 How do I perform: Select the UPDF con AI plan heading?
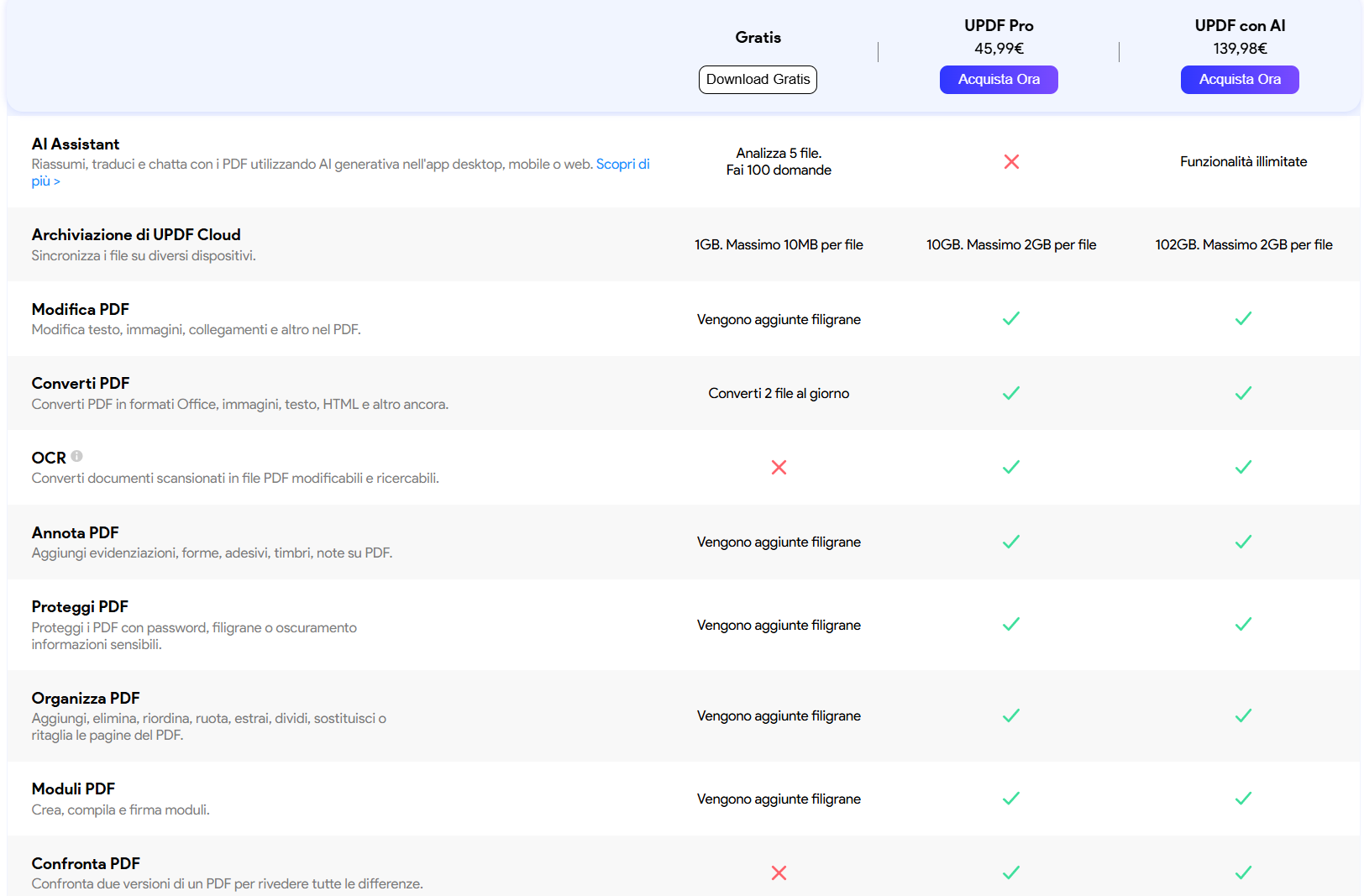point(1240,25)
